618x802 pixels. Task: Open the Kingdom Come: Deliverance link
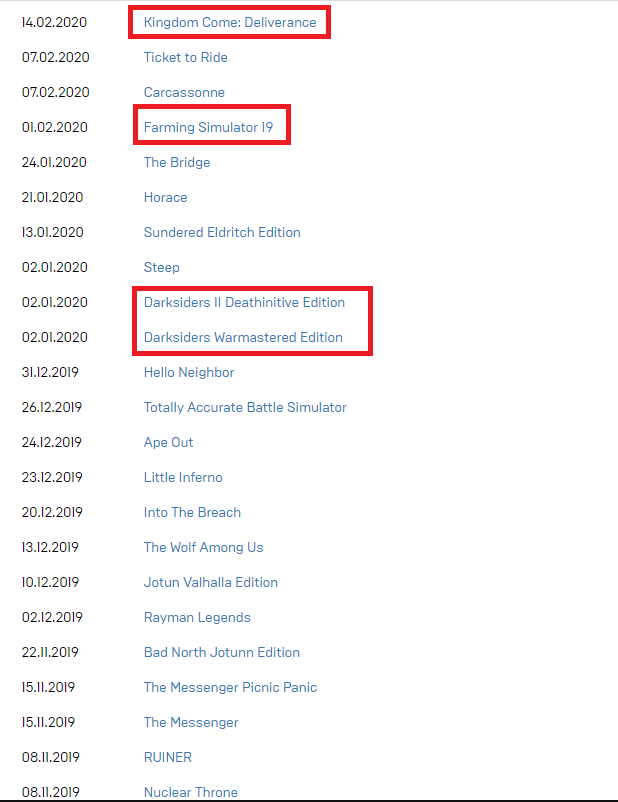[x=230, y=23]
